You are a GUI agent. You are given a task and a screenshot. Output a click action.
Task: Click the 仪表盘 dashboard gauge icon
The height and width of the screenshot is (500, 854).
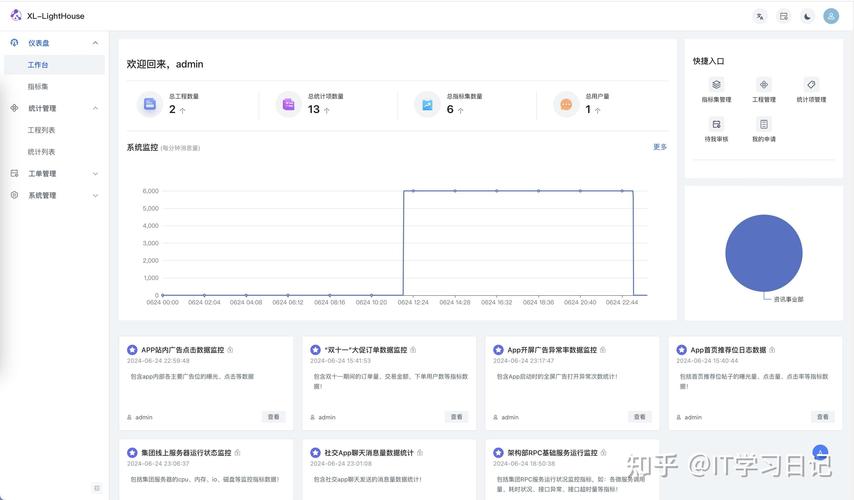click(x=14, y=42)
